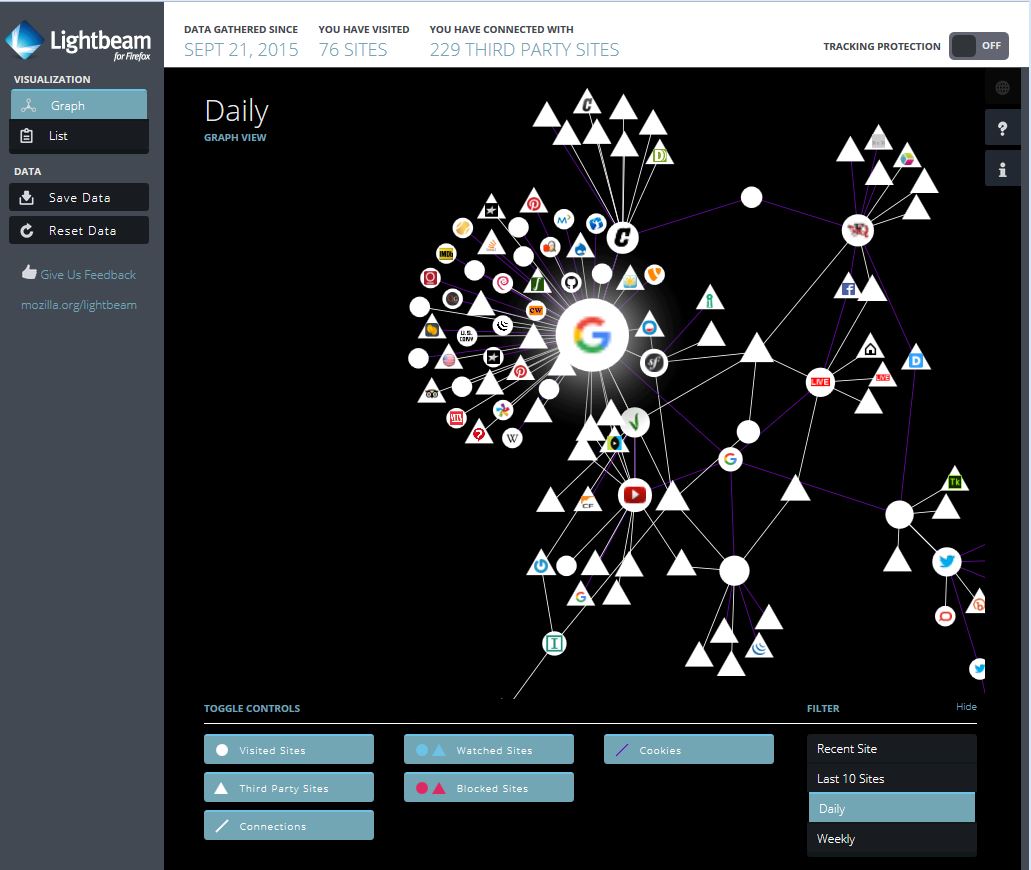Select the Daily filter
This screenshot has width=1031, height=870.
coord(891,808)
